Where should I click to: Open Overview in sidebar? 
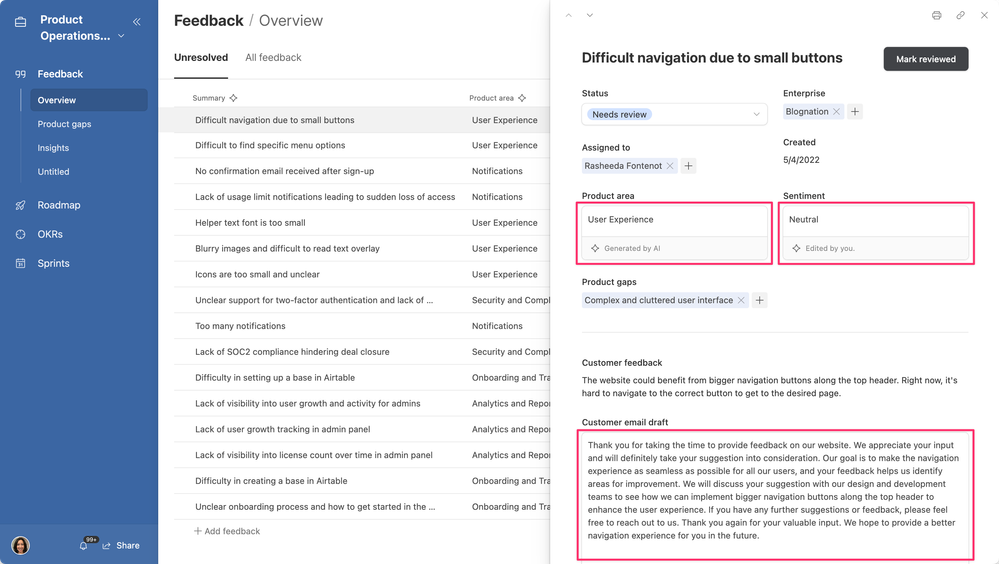[89, 100]
